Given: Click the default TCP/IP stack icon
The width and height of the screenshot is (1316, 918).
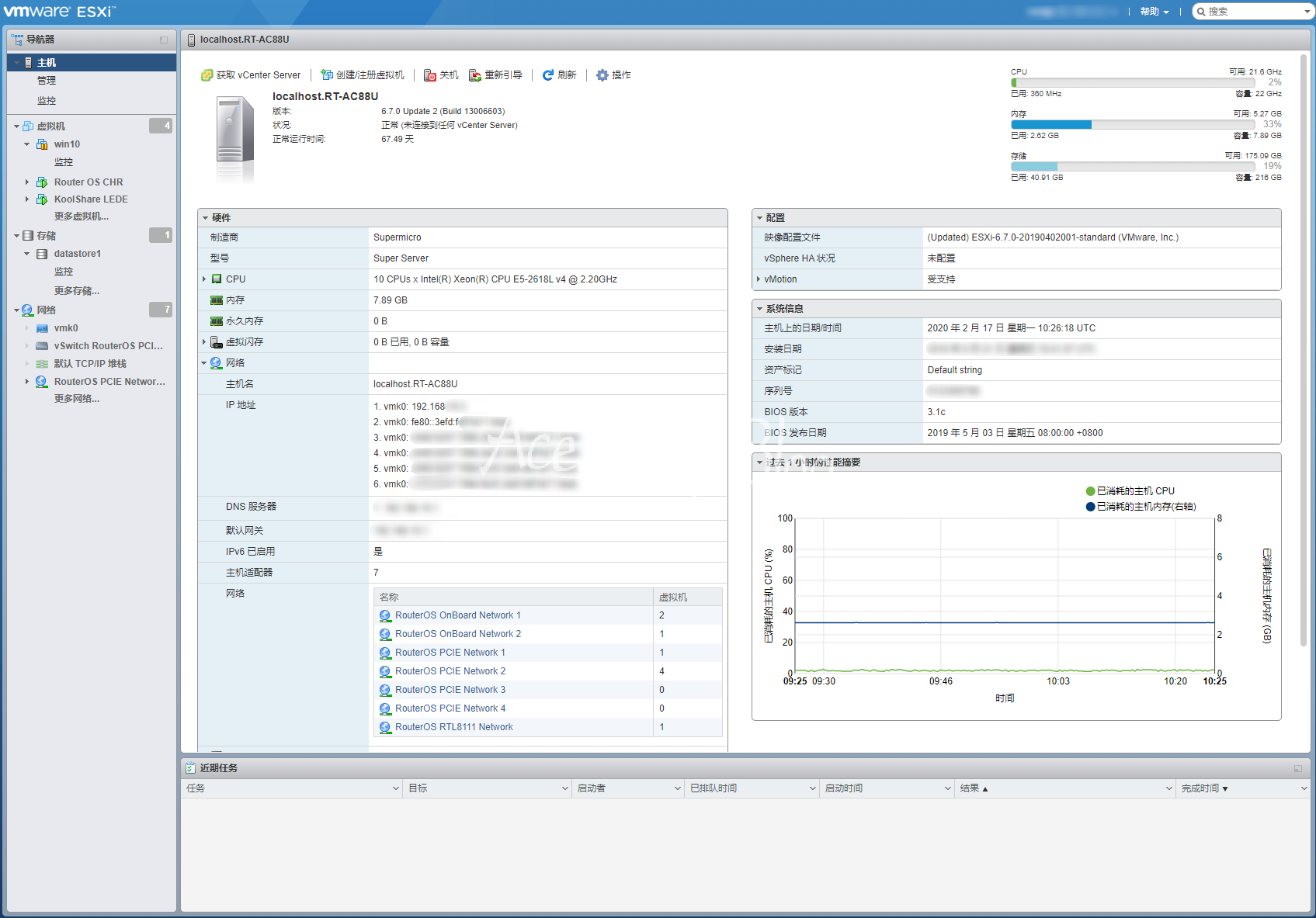Looking at the screenshot, I should (x=42, y=364).
